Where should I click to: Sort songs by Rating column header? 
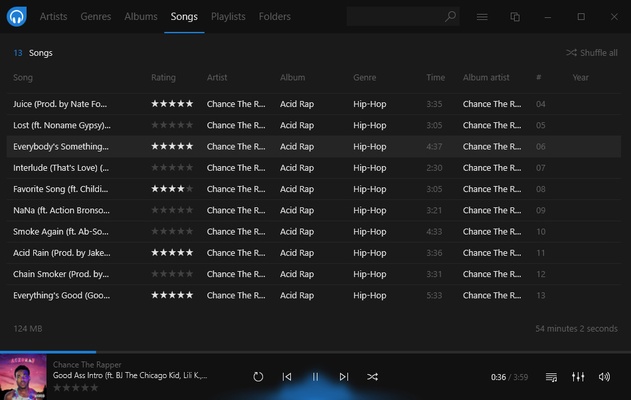(163, 77)
